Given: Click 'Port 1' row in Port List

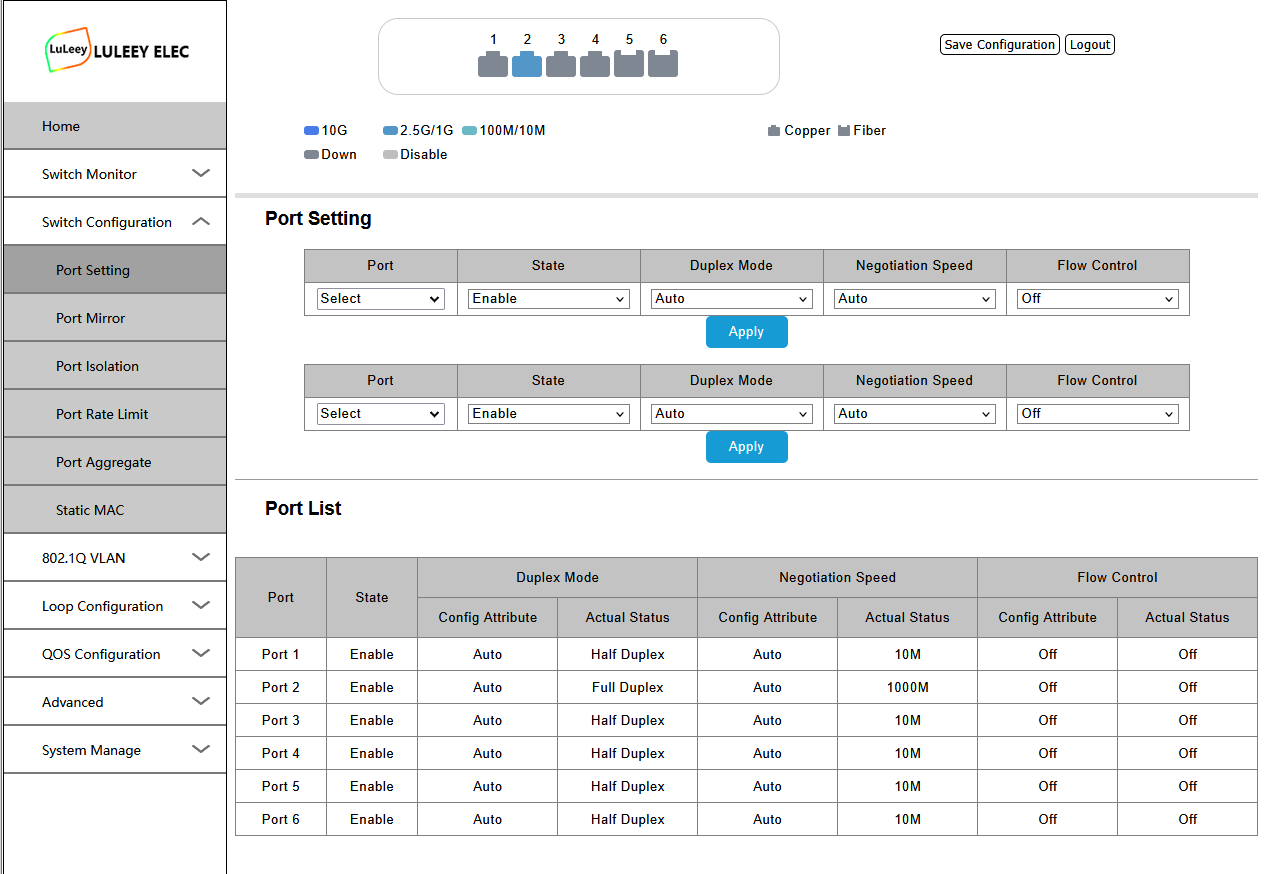Looking at the screenshot, I should 746,654.
